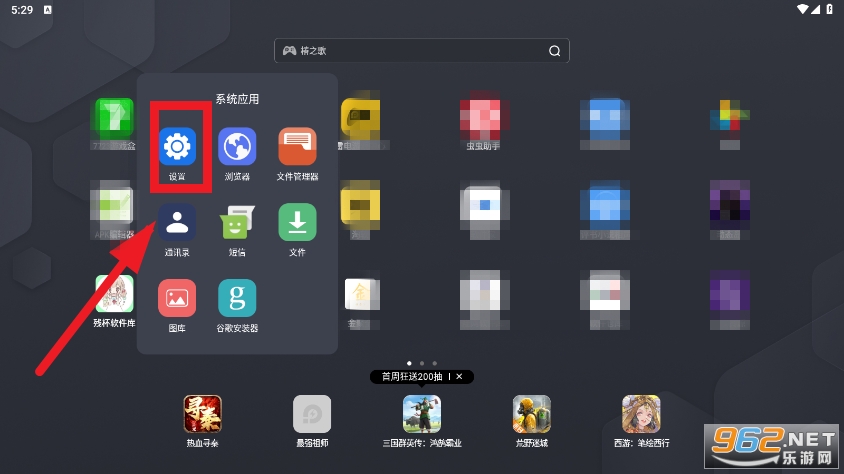Image resolution: width=844 pixels, height=474 pixels.
Task: Open the APK编辑器 app
Action: [x=114, y=204]
